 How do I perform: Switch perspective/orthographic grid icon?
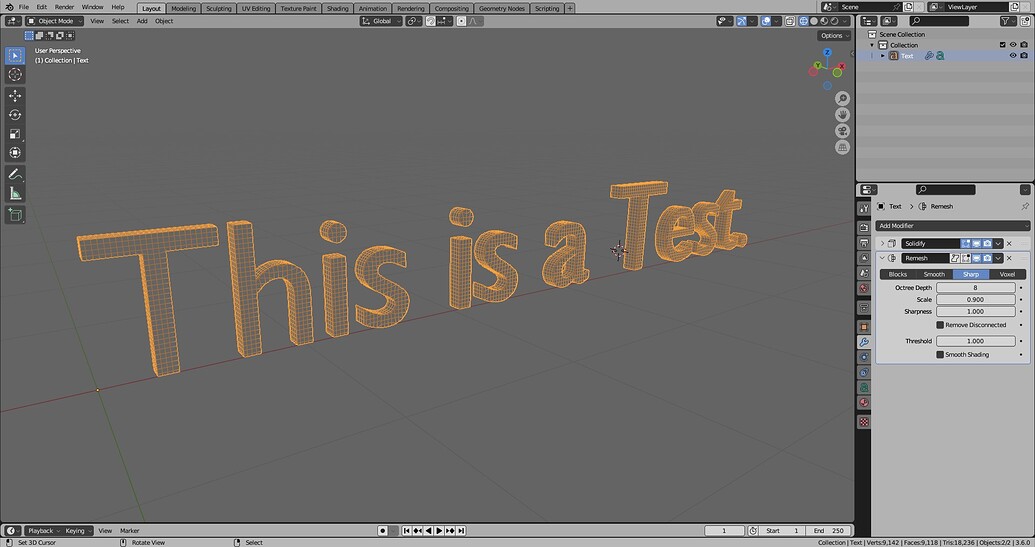(x=842, y=147)
